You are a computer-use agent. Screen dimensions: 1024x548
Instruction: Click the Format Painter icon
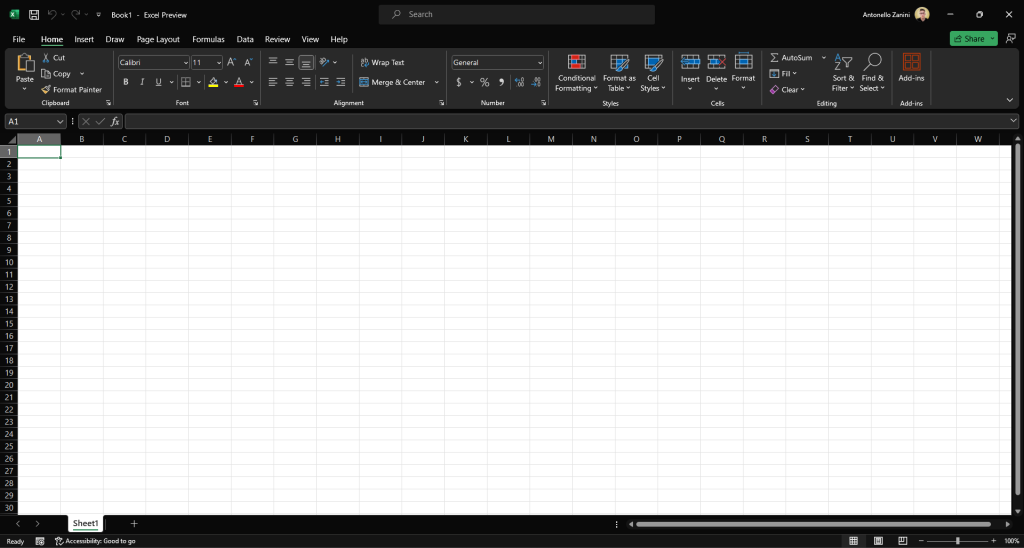46,90
